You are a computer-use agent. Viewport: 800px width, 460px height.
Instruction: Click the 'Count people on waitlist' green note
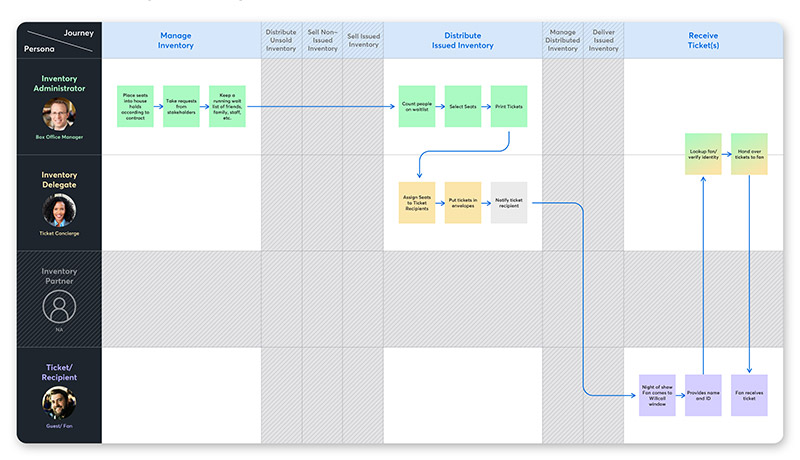[417, 106]
